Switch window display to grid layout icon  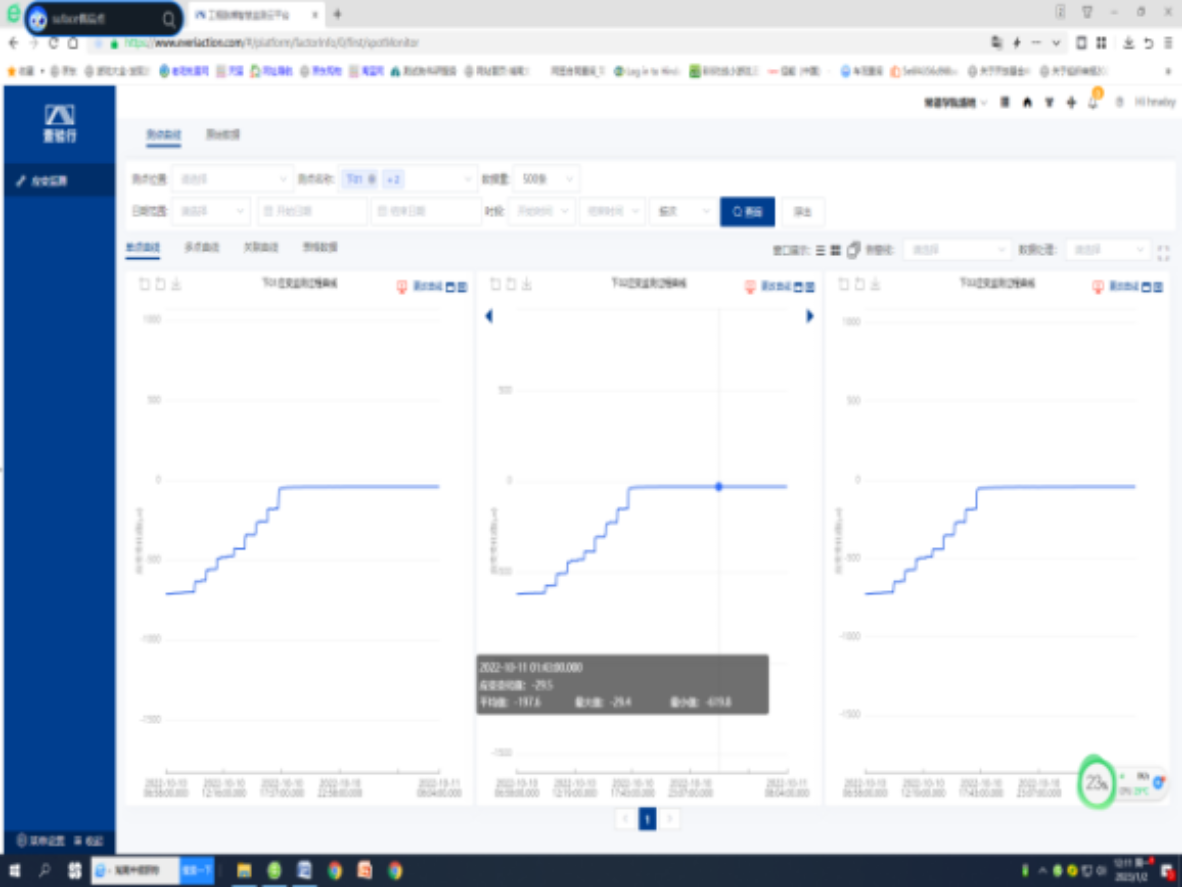[835, 250]
